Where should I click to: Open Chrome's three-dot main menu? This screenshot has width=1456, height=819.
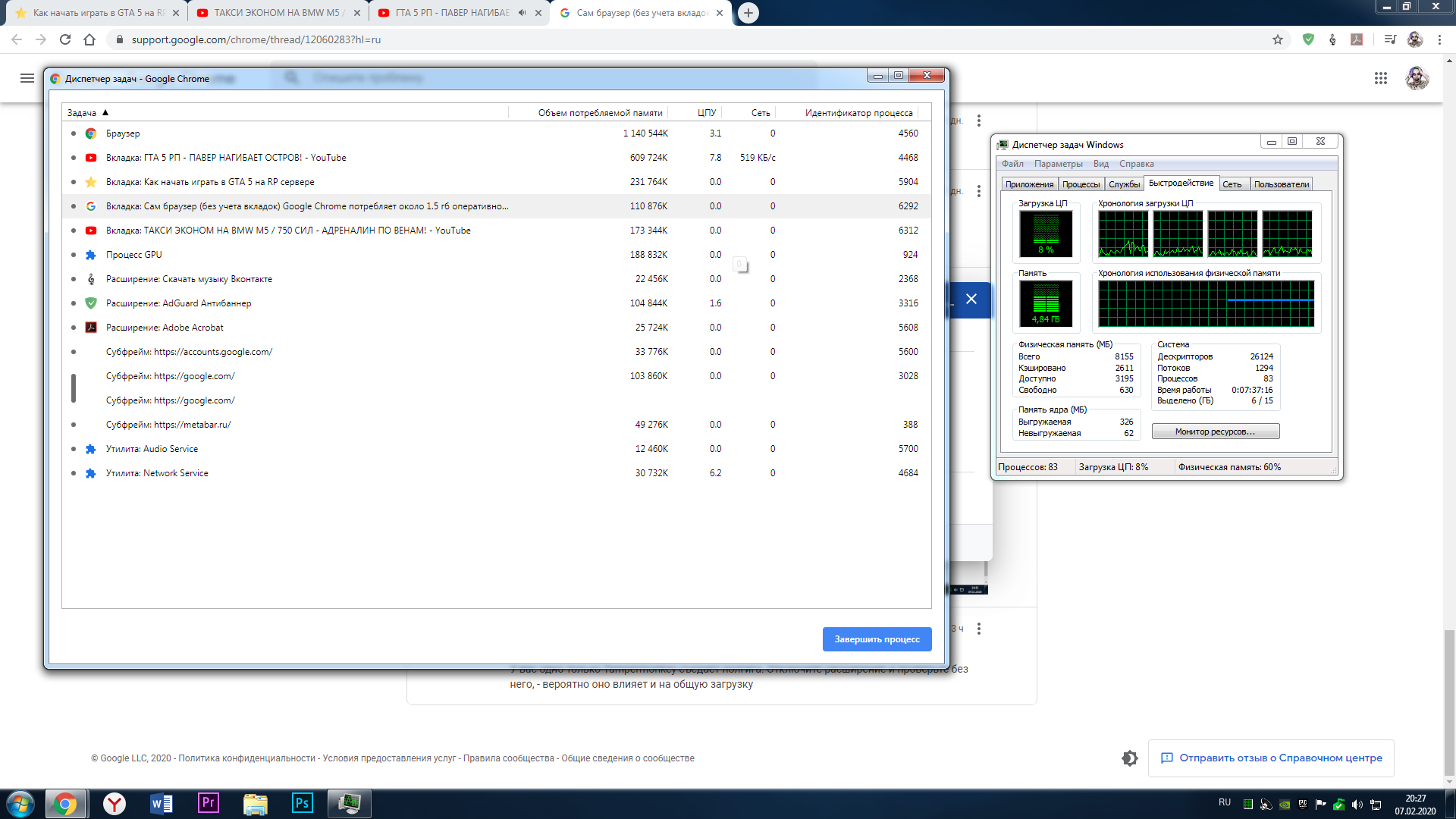1439,39
